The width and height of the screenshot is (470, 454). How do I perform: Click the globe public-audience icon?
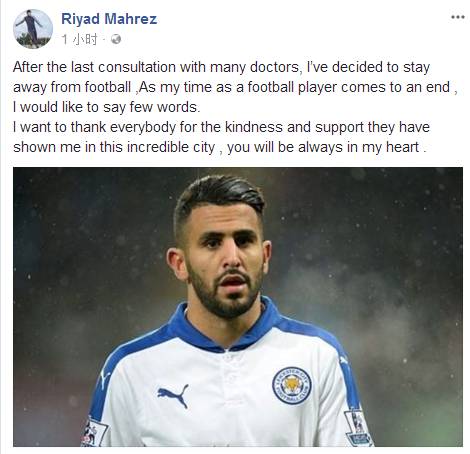(116, 39)
